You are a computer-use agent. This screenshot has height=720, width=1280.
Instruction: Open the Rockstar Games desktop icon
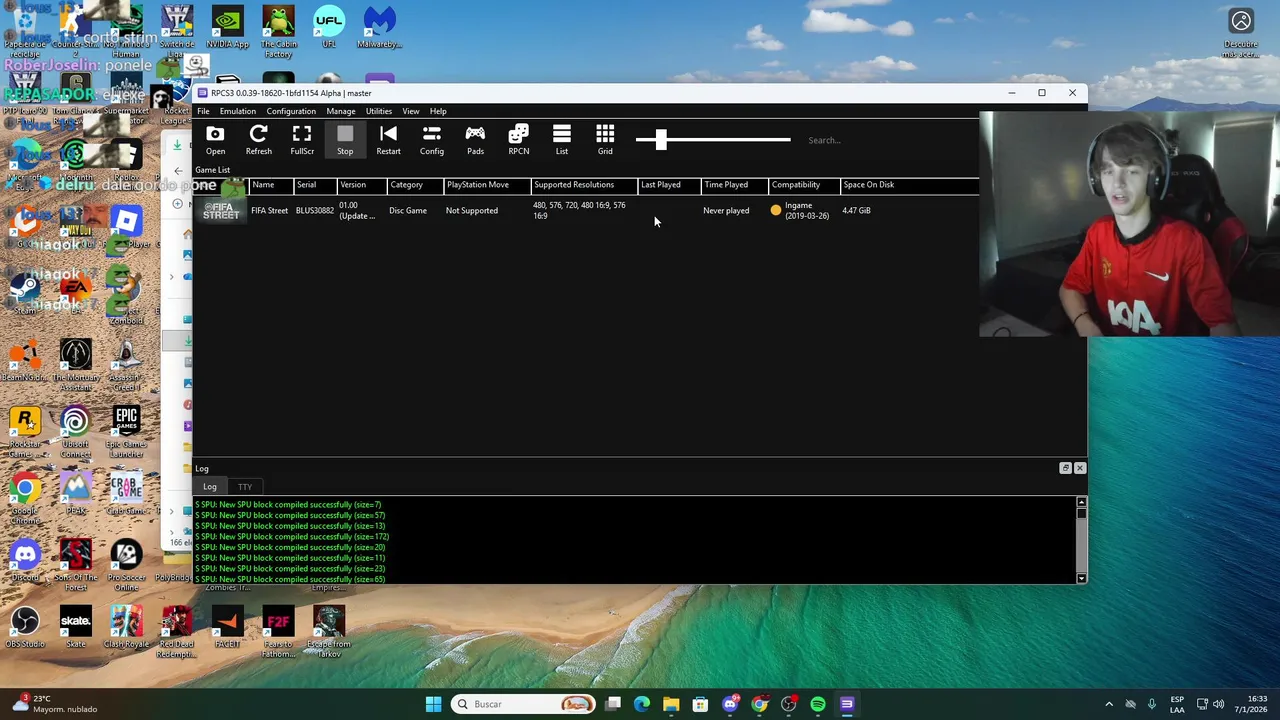click(x=25, y=432)
